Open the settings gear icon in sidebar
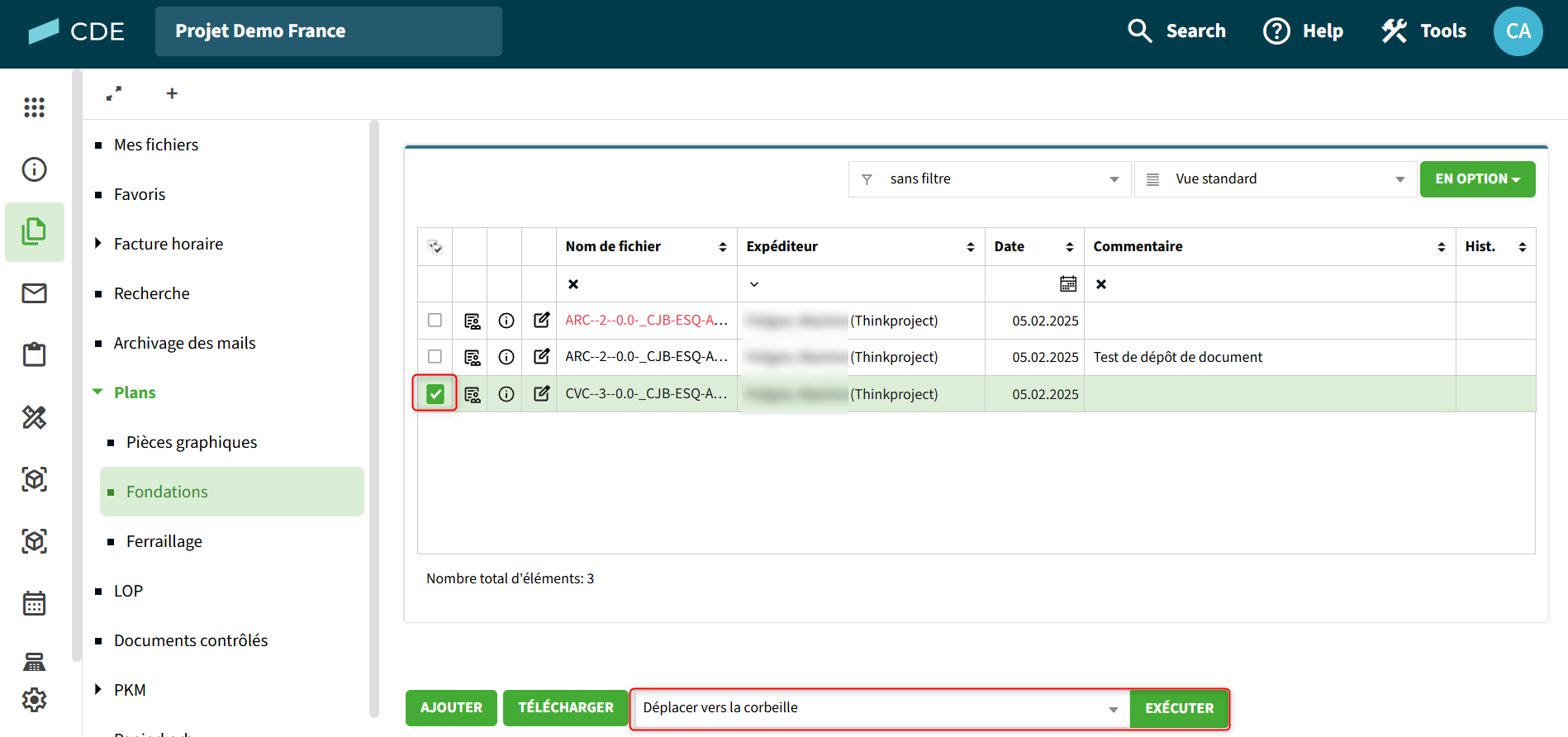 click(34, 700)
